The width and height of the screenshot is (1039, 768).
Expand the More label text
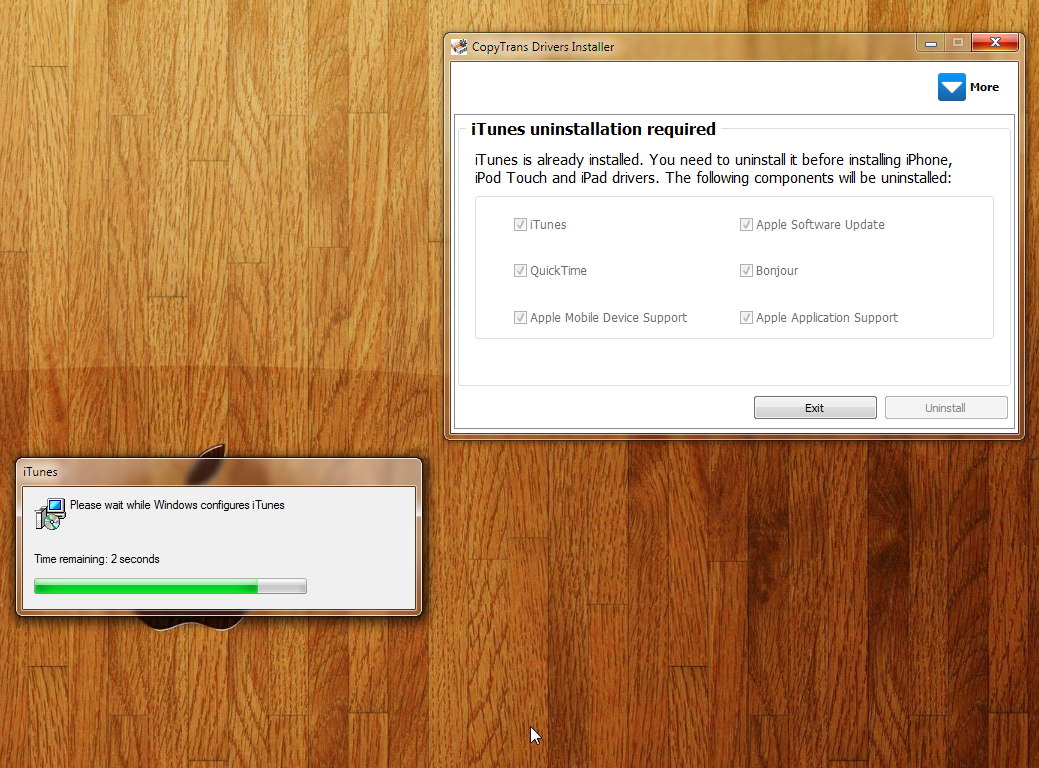pyautogui.click(x=984, y=87)
